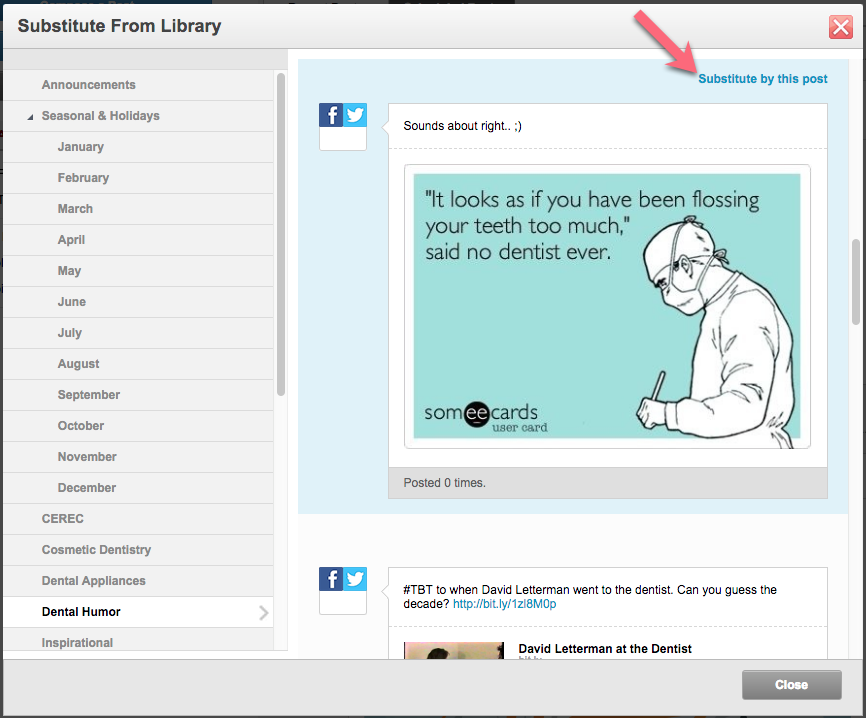
Task: Pick the December subcategory
Action: click(138, 487)
